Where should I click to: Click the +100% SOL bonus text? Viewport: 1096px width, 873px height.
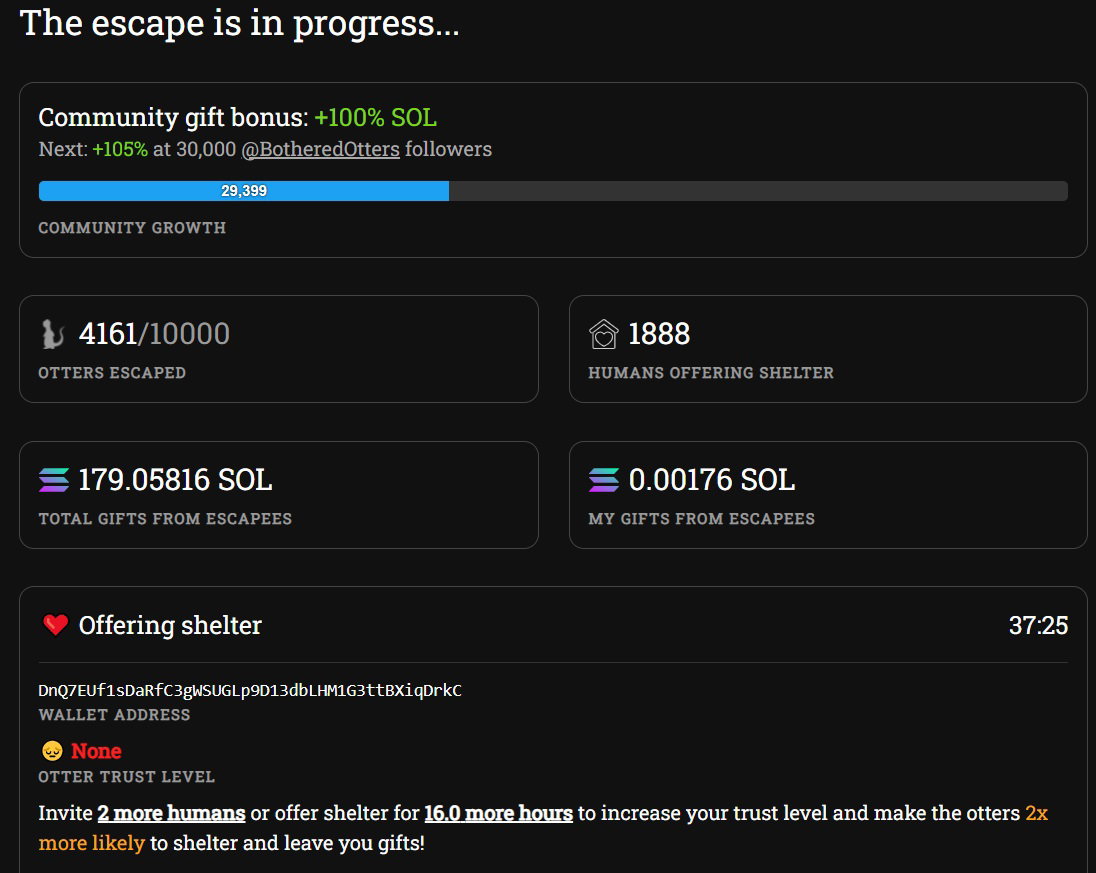click(375, 117)
